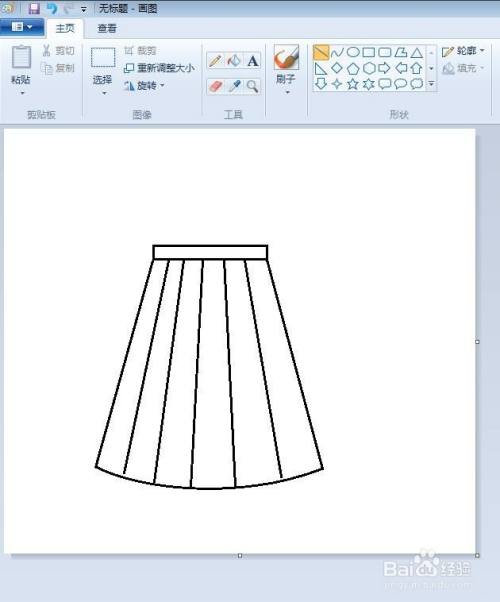The image size is (500, 602).
Task: Click the 粘贴 paste button
Action: tap(21, 64)
